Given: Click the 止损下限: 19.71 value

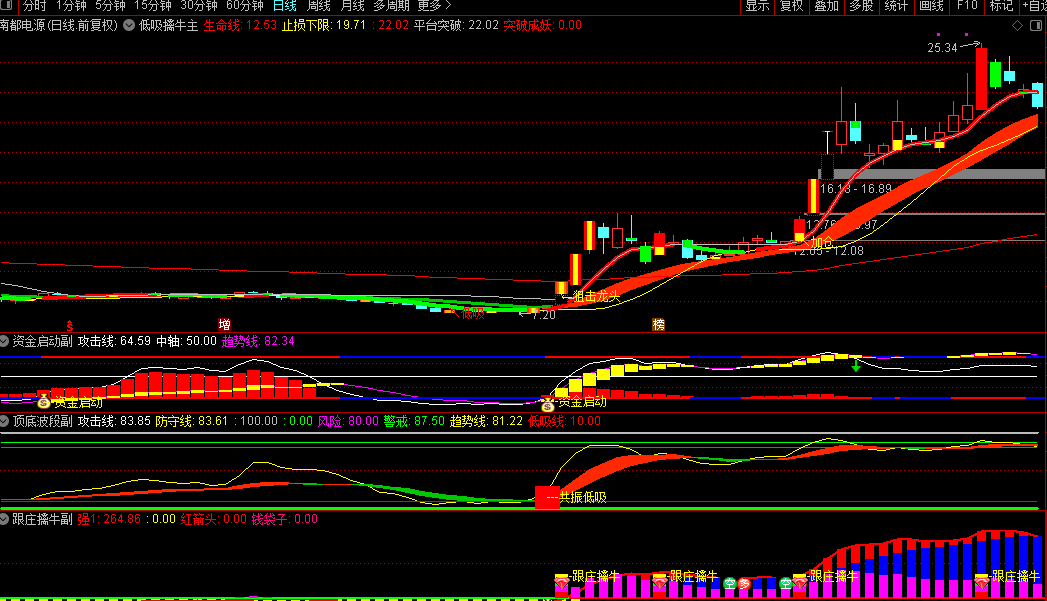Looking at the screenshot, I should tap(324, 25).
